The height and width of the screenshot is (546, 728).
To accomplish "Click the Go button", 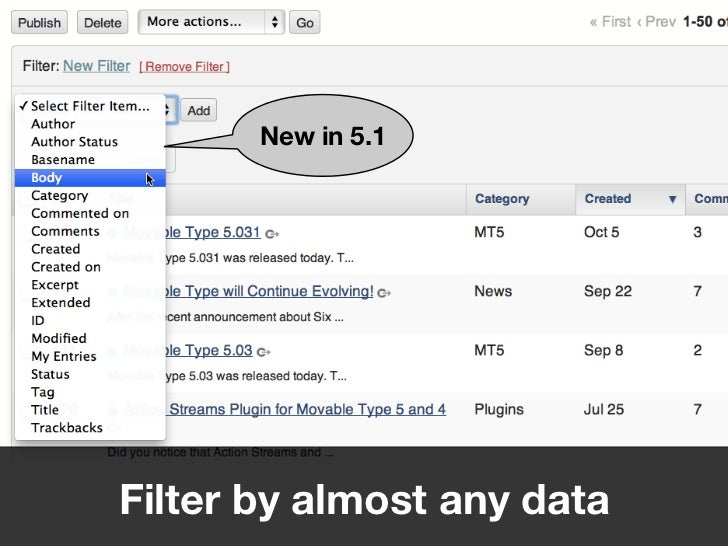I will click(305, 22).
